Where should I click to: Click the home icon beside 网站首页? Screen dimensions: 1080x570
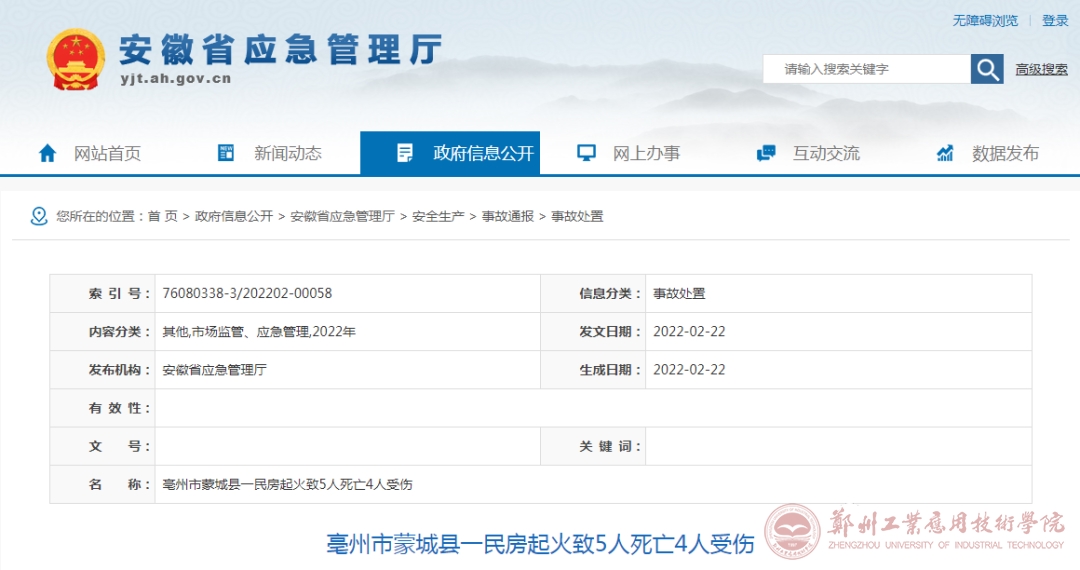point(47,153)
